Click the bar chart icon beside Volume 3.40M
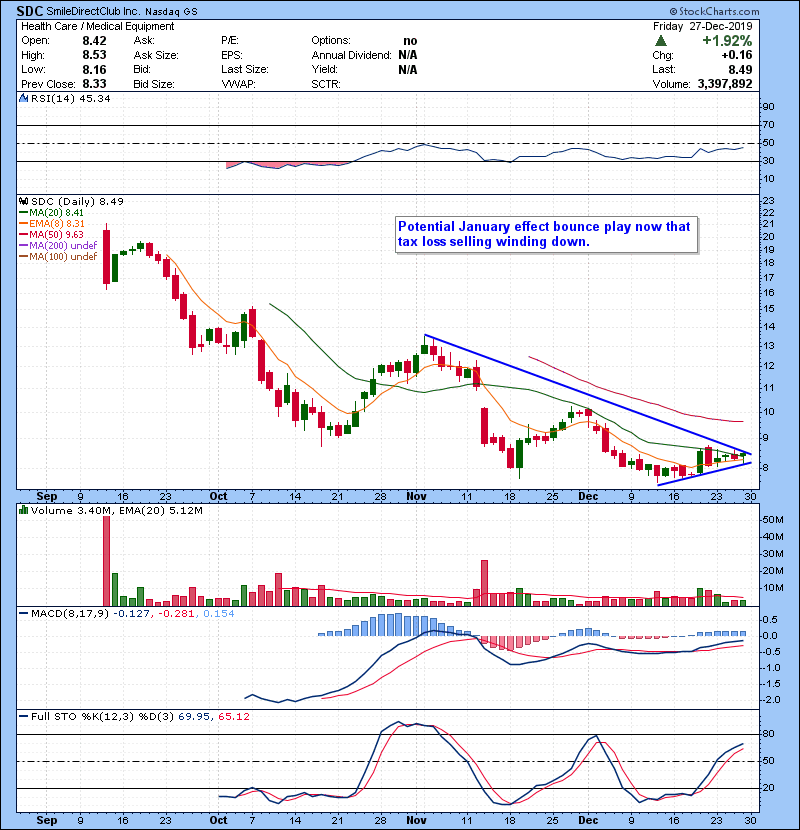The image size is (800, 830). click(x=23, y=510)
